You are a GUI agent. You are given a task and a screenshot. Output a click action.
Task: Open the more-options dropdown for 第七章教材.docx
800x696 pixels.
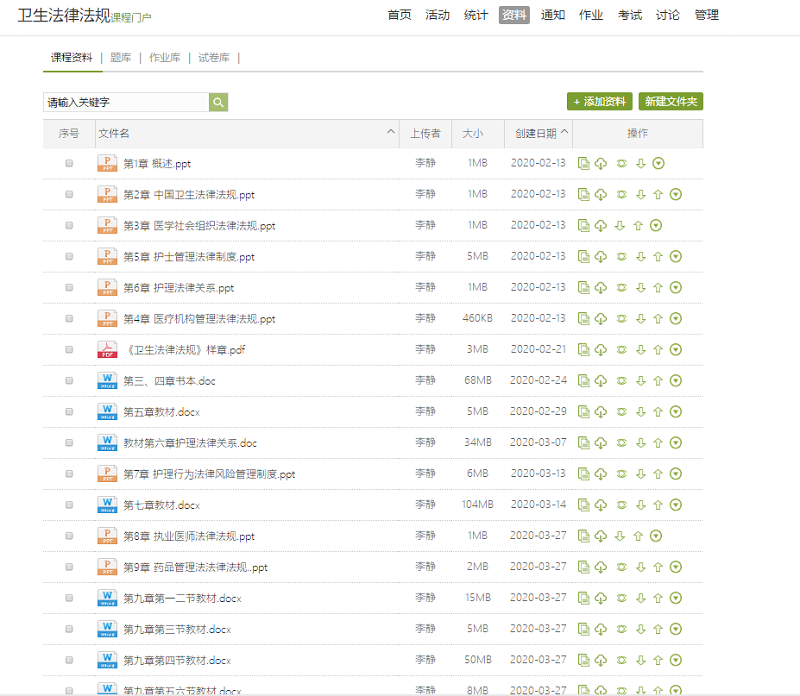tap(675, 504)
